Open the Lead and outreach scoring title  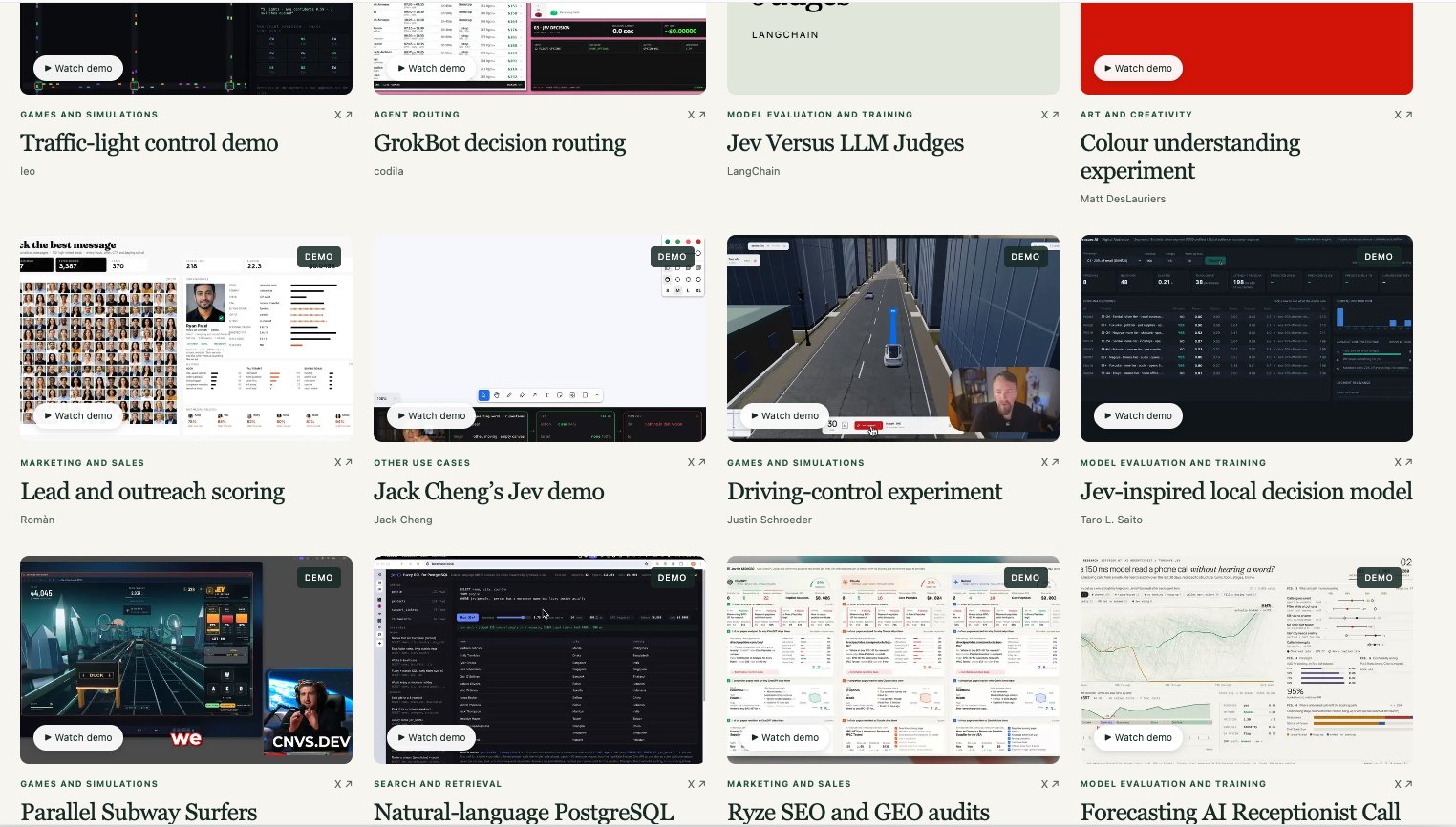[153, 492]
